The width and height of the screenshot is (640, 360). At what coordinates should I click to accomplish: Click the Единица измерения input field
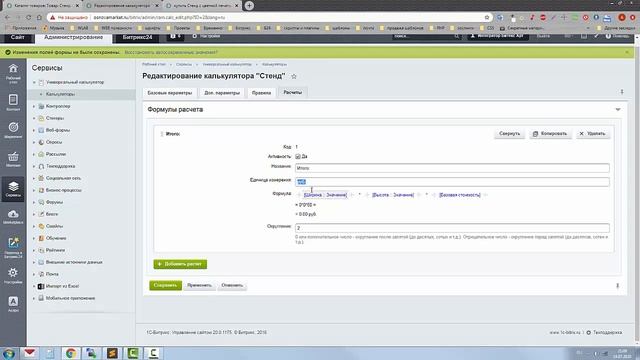[x=452, y=182]
